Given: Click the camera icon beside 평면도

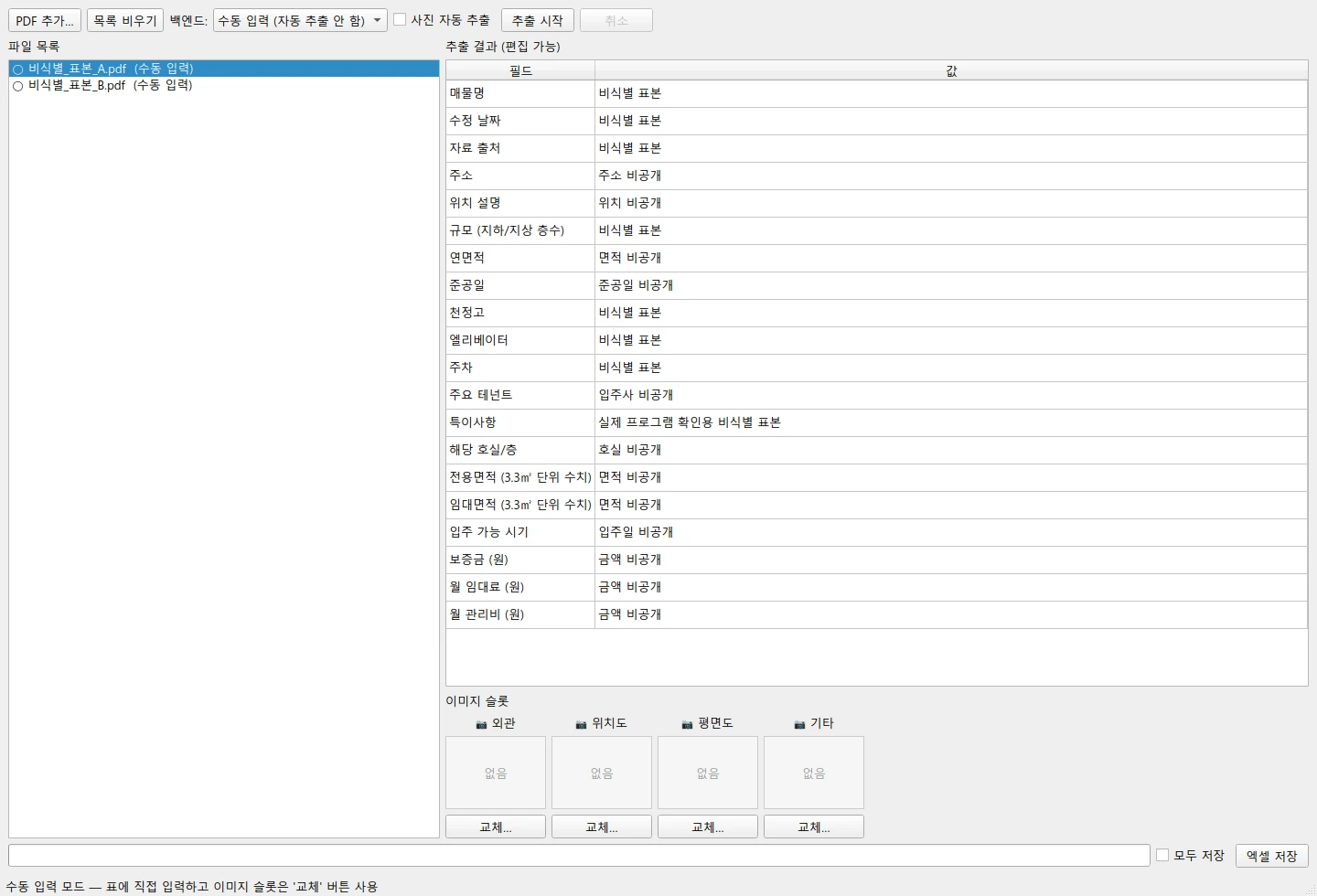Looking at the screenshot, I should 687,724.
